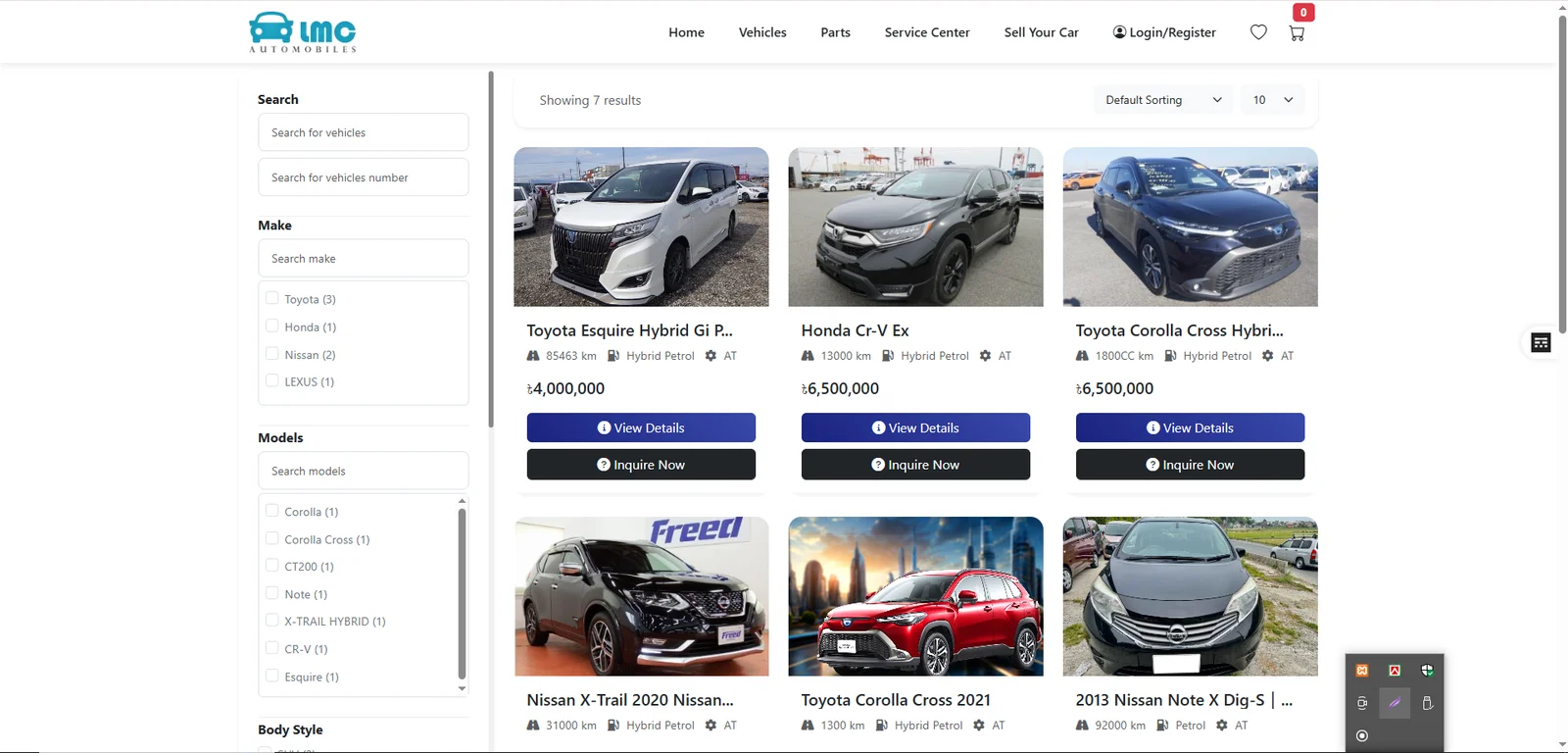Click the gear icon on Toyota Corolla Cross Hybri card
The width and height of the screenshot is (1568, 753).
[x=1267, y=356]
